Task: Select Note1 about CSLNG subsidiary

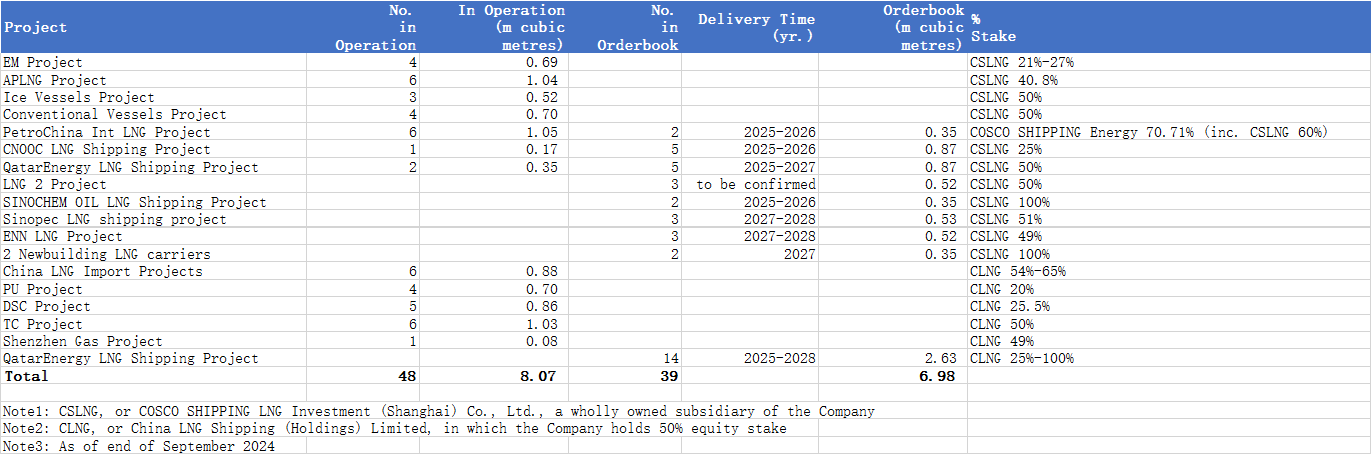Action: tap(439, 411)
